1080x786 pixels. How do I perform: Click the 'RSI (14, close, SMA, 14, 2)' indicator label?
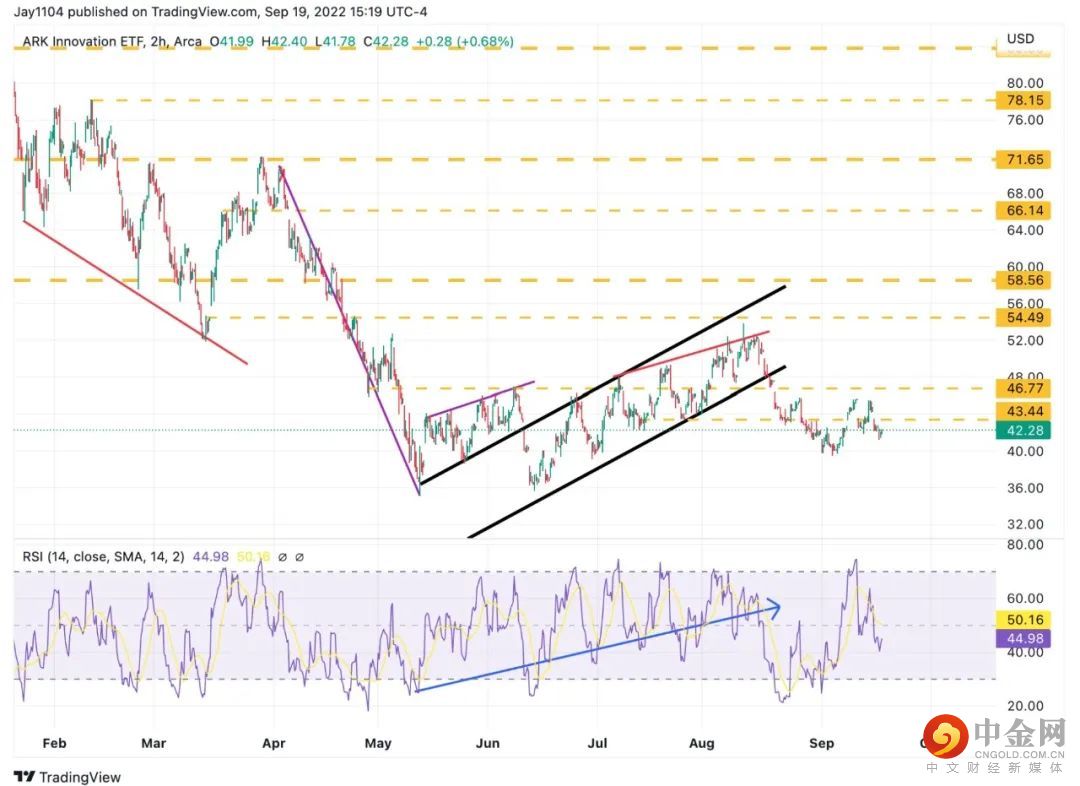103,556
